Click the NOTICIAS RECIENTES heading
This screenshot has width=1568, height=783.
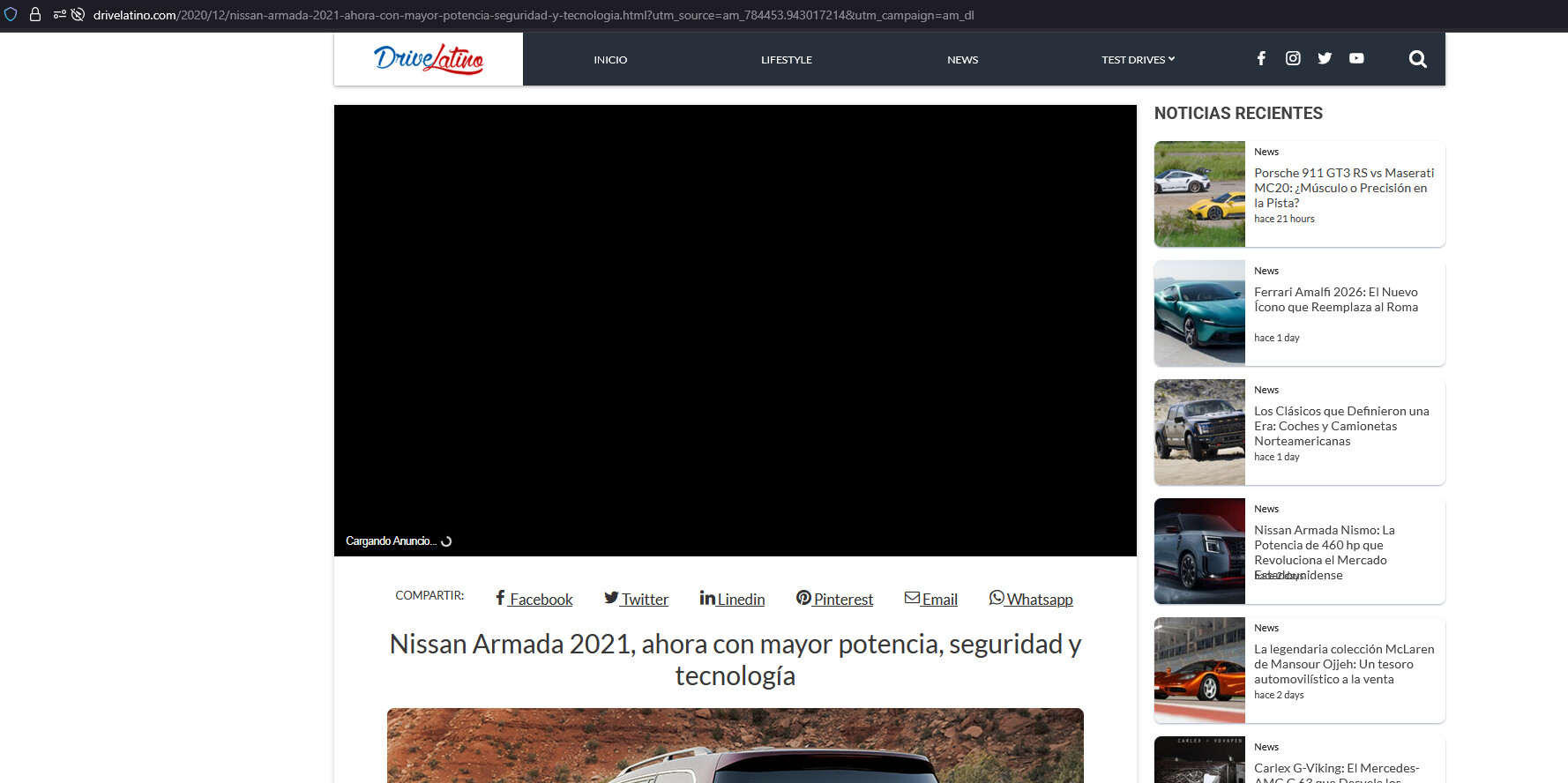click(x=1238, y=113)
